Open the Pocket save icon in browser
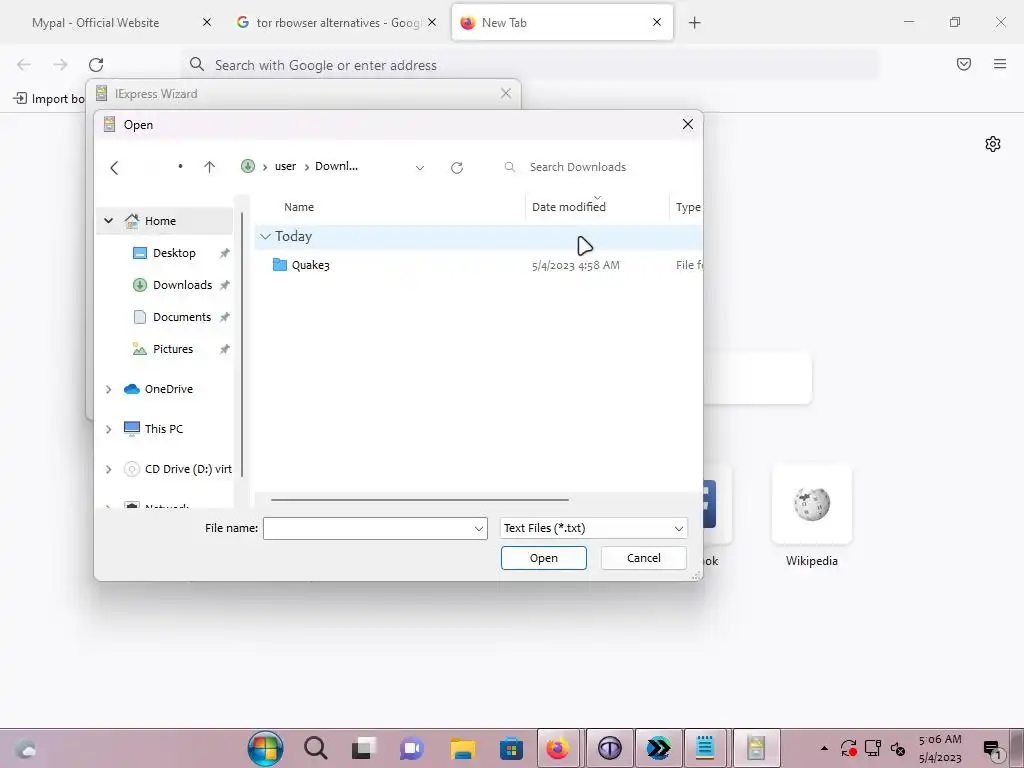Screen dimensions: 1024x768 (964, 64)
